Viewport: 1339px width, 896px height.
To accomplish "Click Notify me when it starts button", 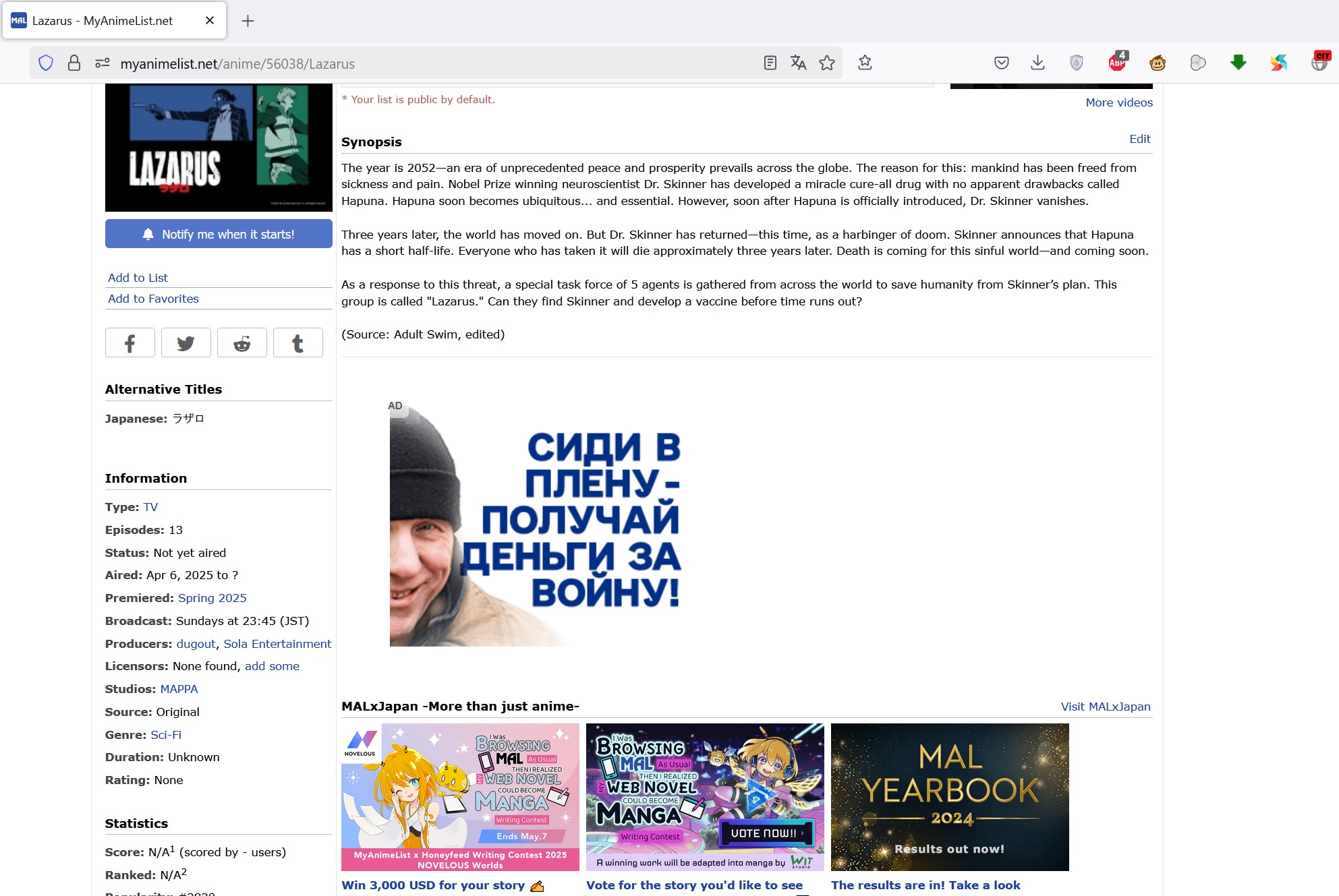I will [x=219, y=234].
